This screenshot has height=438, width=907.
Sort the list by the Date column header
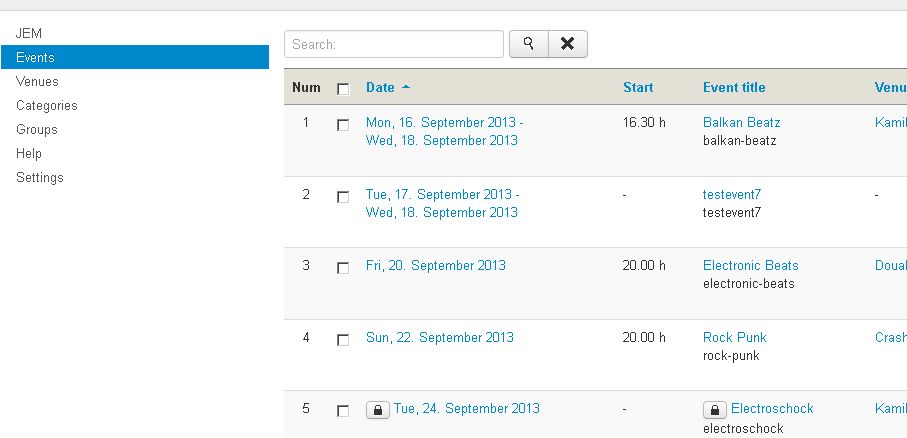pyautogui.click(x=380, y=87)
